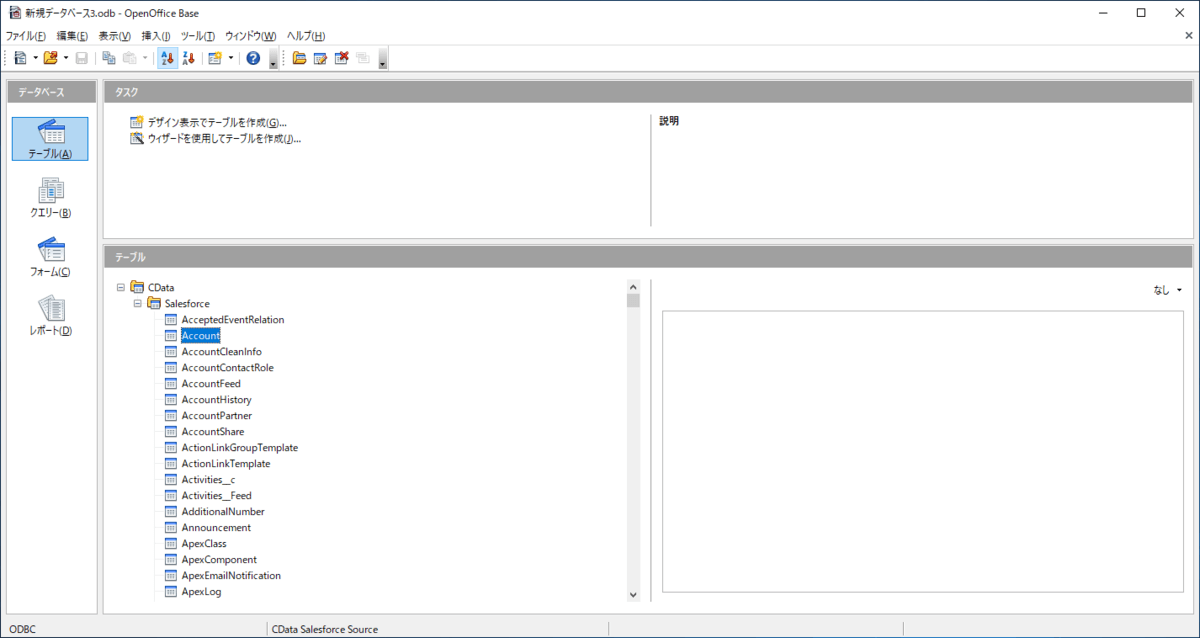Click the table list scroll-up arrow
This screenshot has width=1200, height=638.
pyautogui.click(x=633, y=286)
